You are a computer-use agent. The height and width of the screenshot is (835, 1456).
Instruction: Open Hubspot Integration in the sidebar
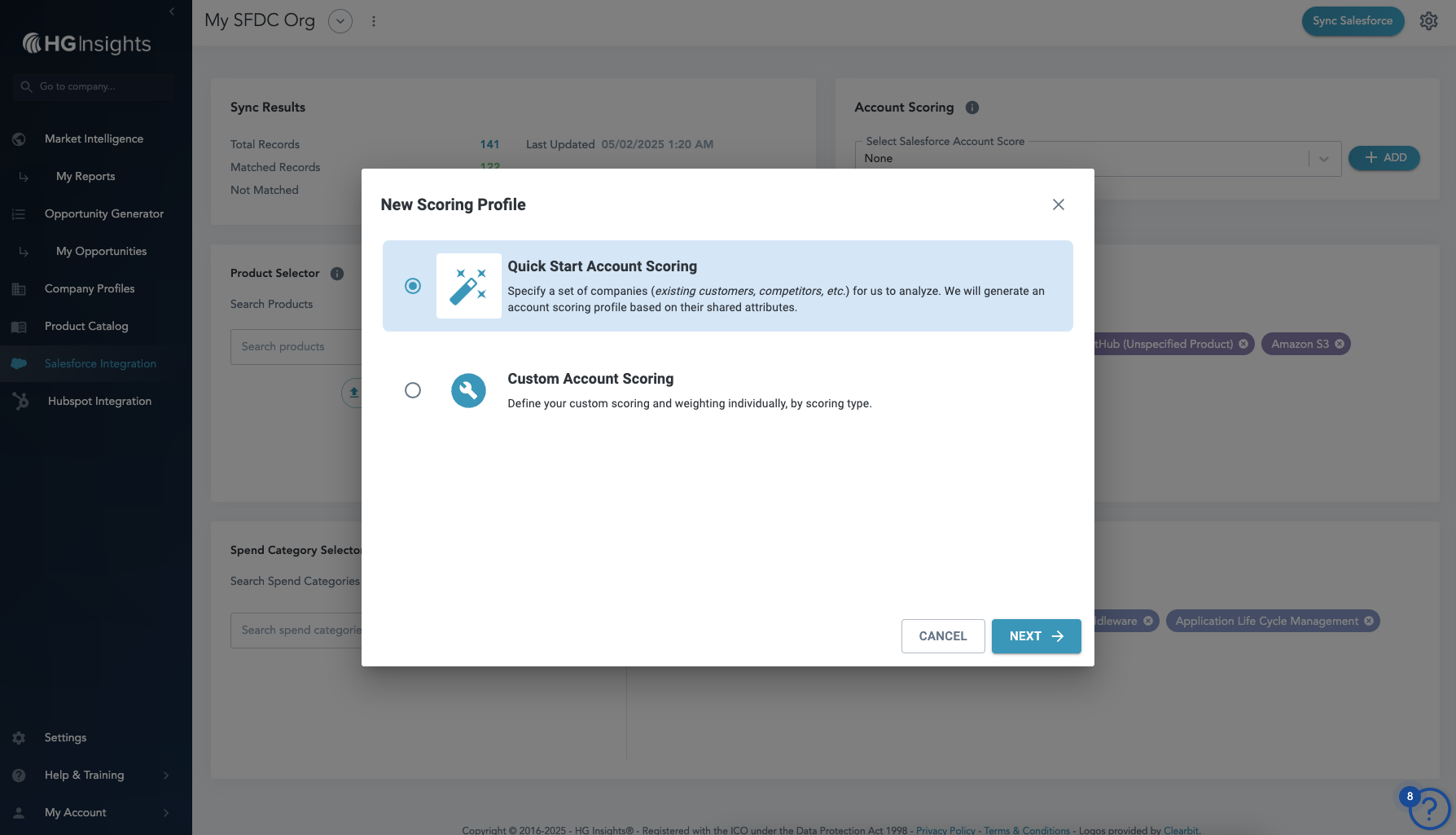pos(99,401)
